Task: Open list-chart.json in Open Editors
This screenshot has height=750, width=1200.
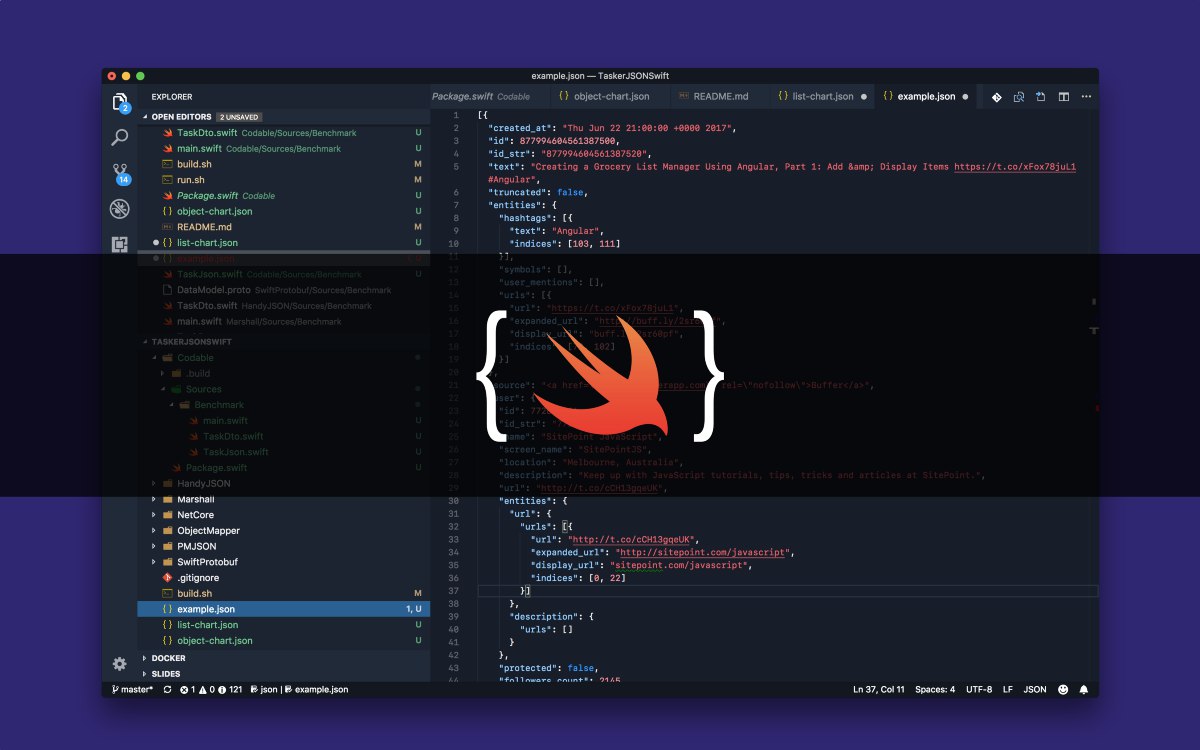Action: [284, 243]
